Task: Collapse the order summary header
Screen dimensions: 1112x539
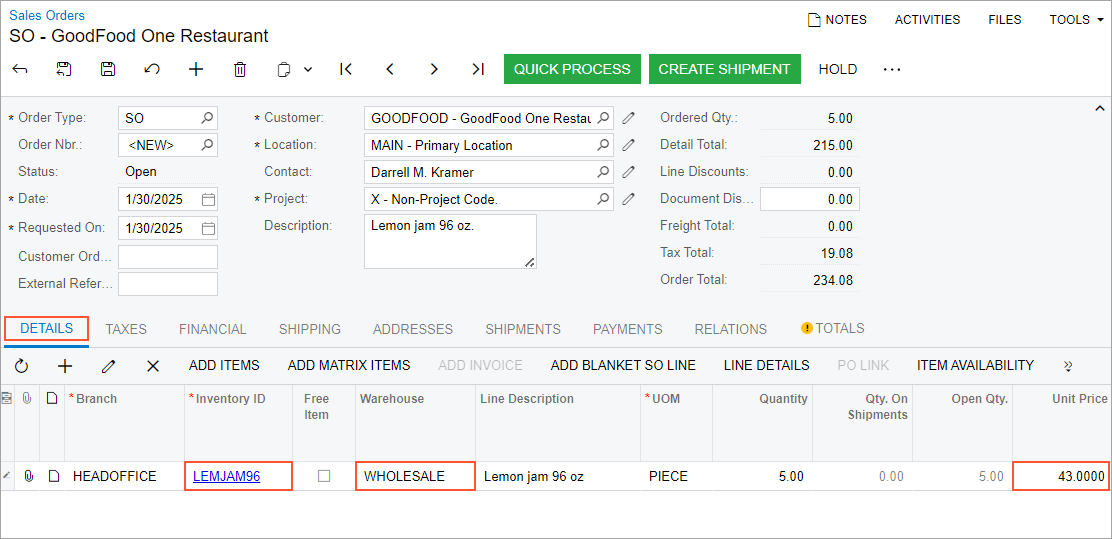Action: (x=1100, y=108)
